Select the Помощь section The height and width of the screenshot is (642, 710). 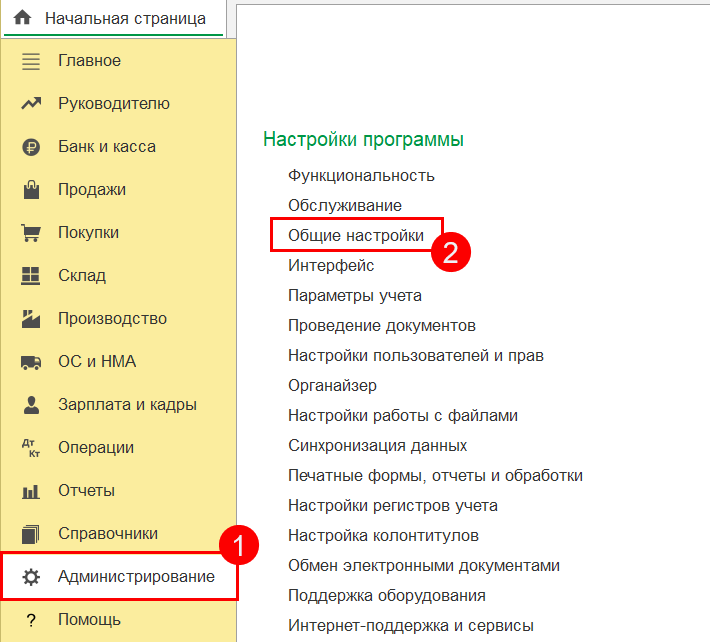(89, 620)
